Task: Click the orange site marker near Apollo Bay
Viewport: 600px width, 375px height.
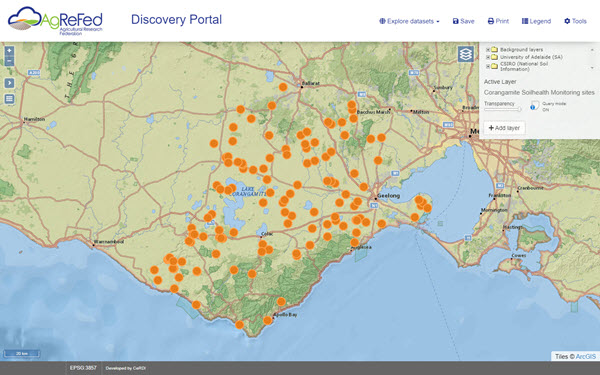Action: tap(268, 320)
